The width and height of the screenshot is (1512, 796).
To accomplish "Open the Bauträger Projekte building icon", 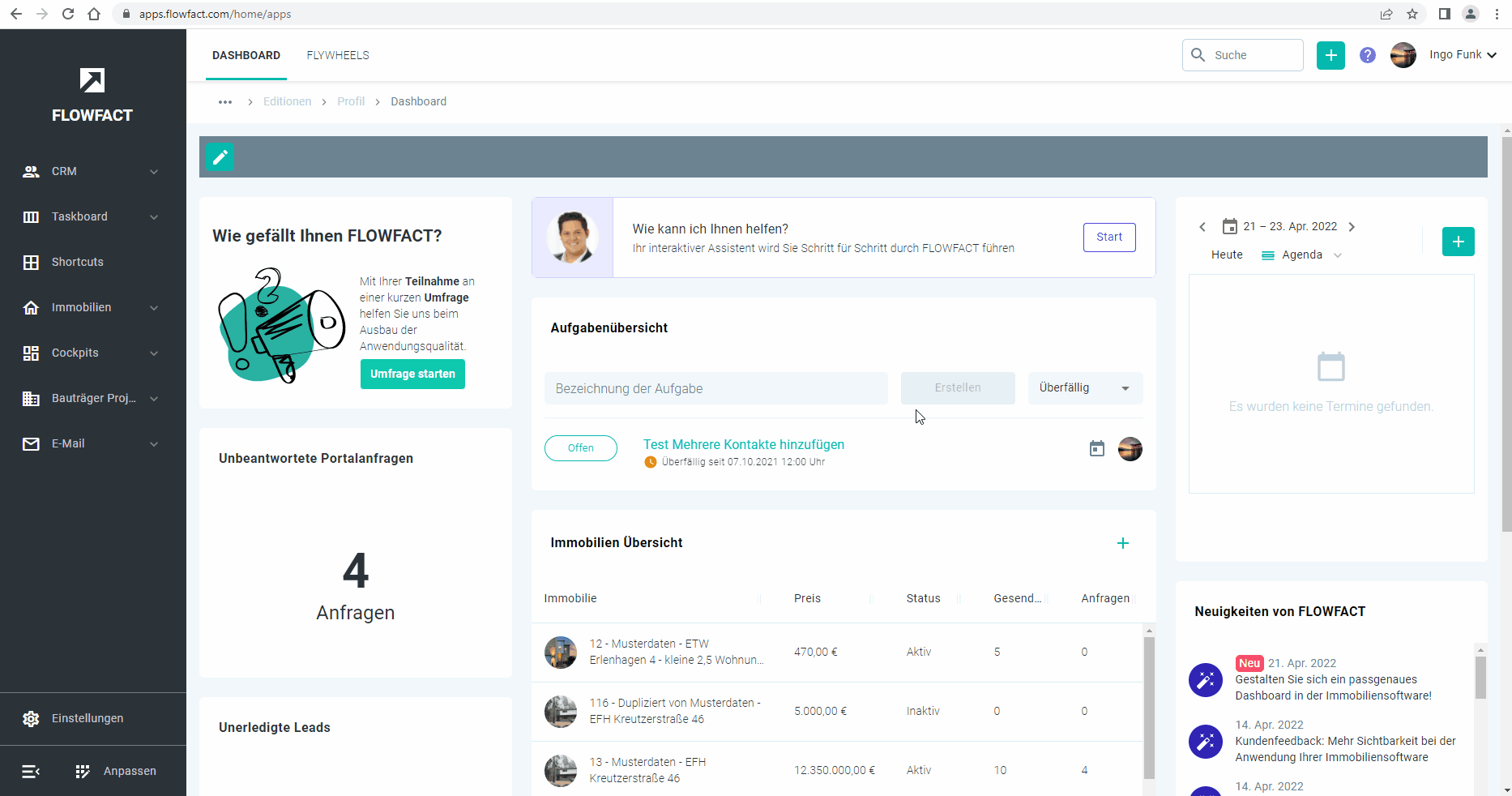I will [x=31, y=398].
